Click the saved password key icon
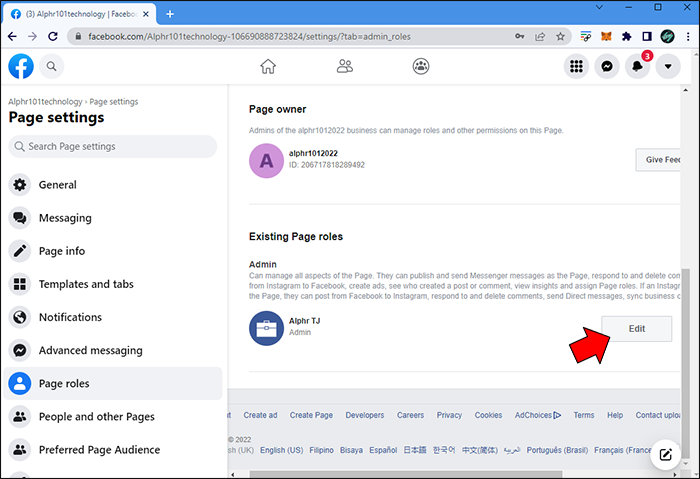Viewport: 700px width, 479px height. (x=520, y=37)
